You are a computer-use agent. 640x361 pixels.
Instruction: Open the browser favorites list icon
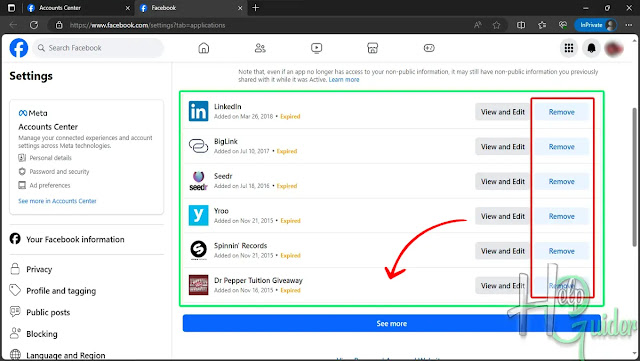(542, 25)
